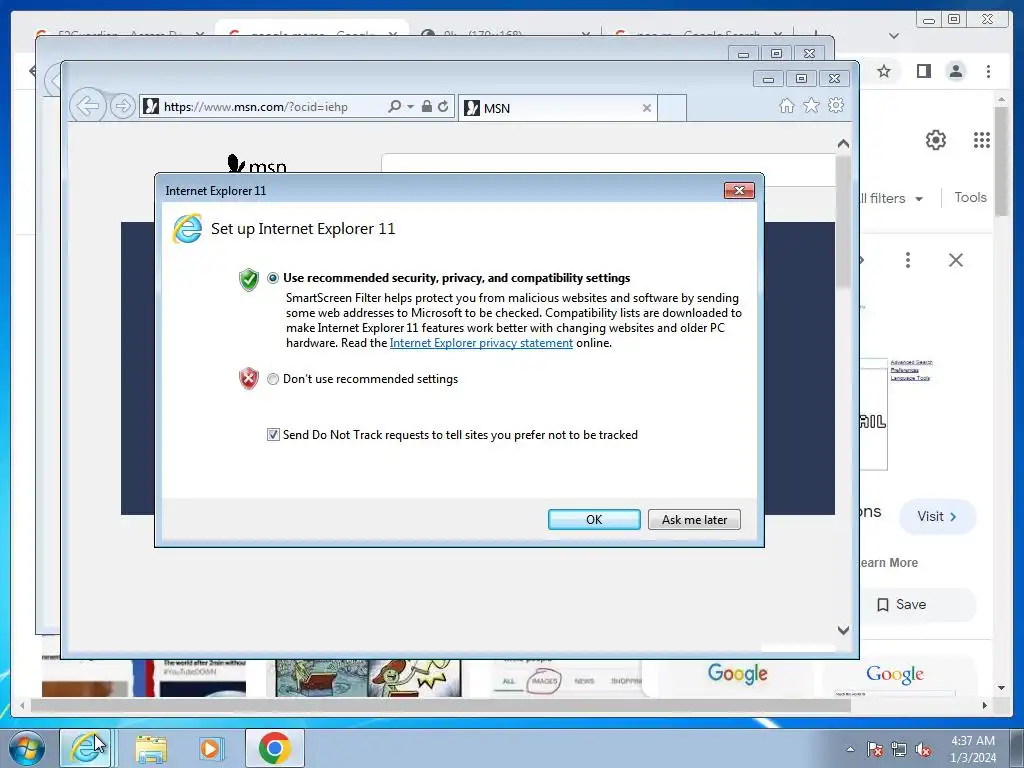1024x768 pixels.
Task: Refresh the MSN page
Action: [443, 106]
